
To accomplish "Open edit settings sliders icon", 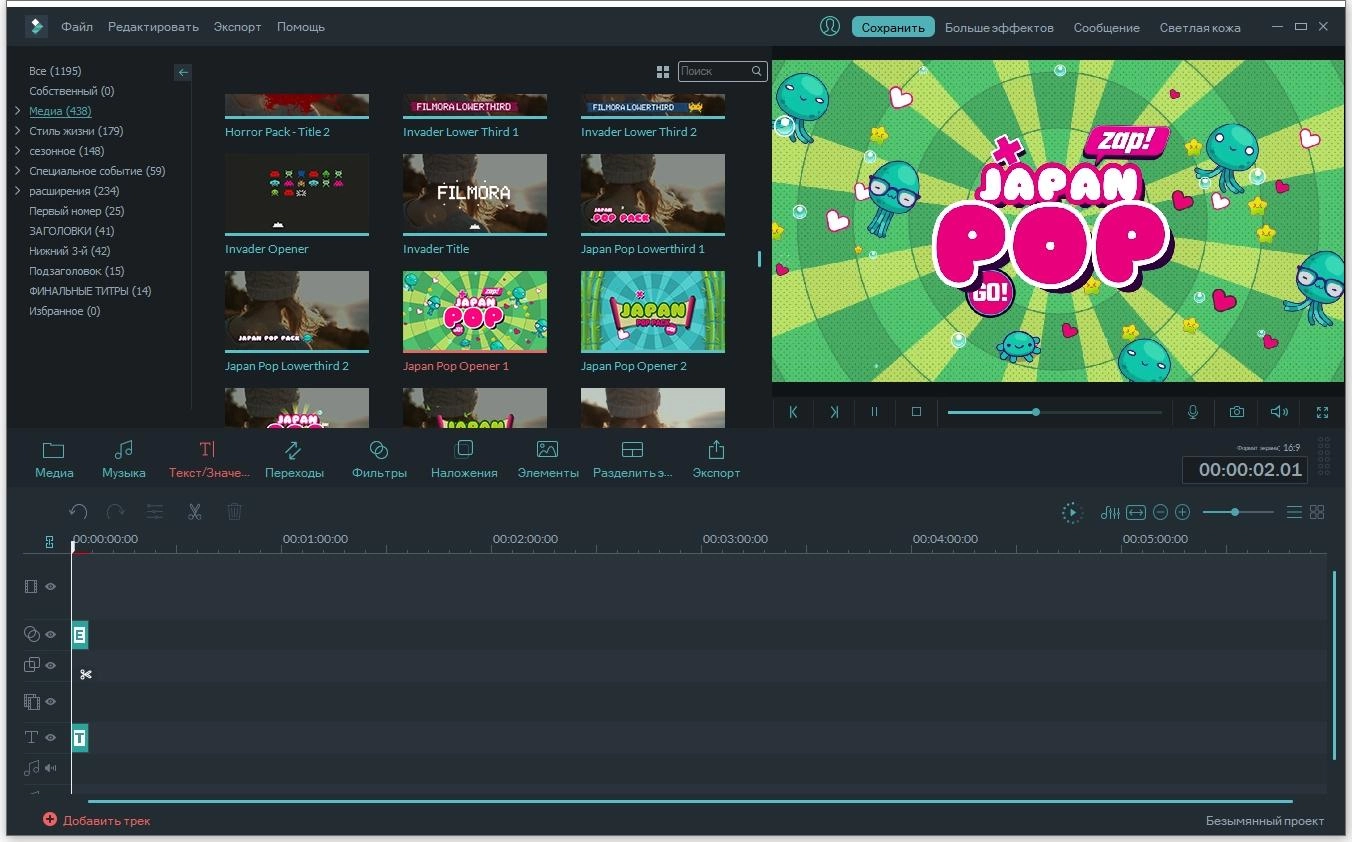I will point(155,511).
